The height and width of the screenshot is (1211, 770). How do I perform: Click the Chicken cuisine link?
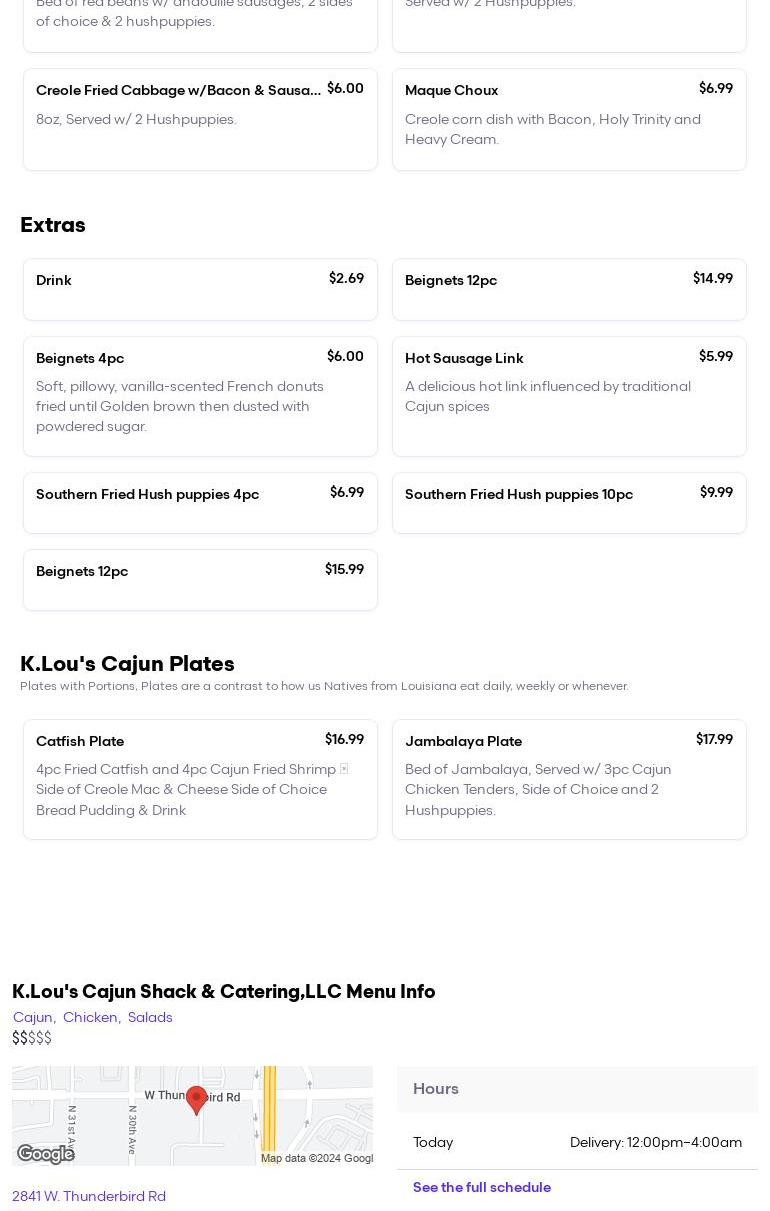click(90, 1017)
